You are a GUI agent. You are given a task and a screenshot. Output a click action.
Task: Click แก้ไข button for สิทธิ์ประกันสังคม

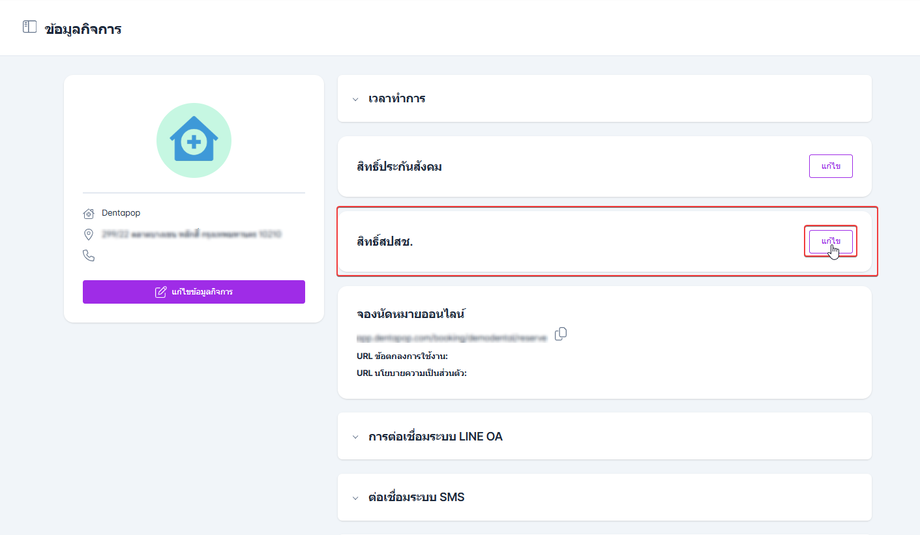[x=830, y=166]
